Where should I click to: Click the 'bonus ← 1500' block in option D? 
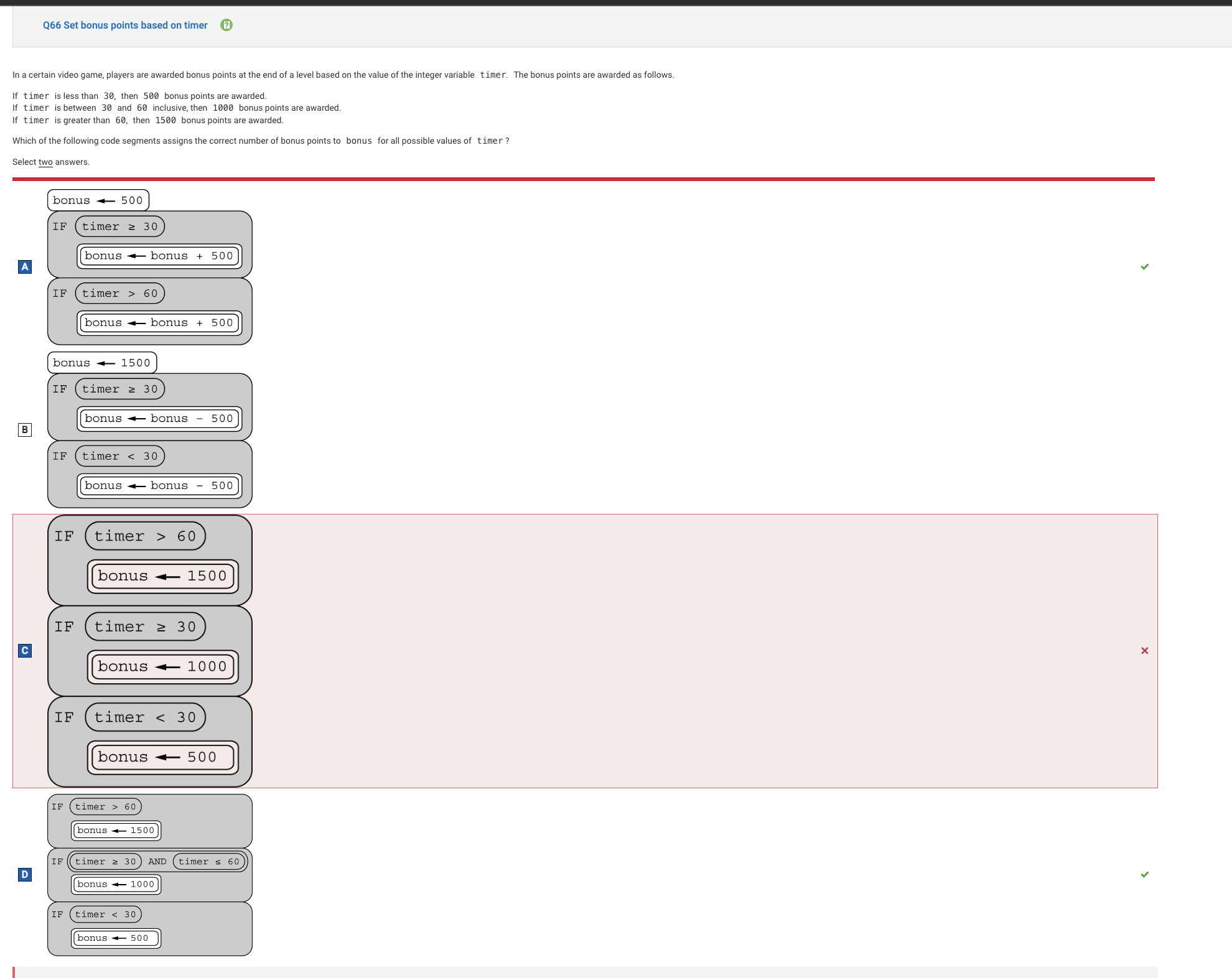(x=116, y=831)
